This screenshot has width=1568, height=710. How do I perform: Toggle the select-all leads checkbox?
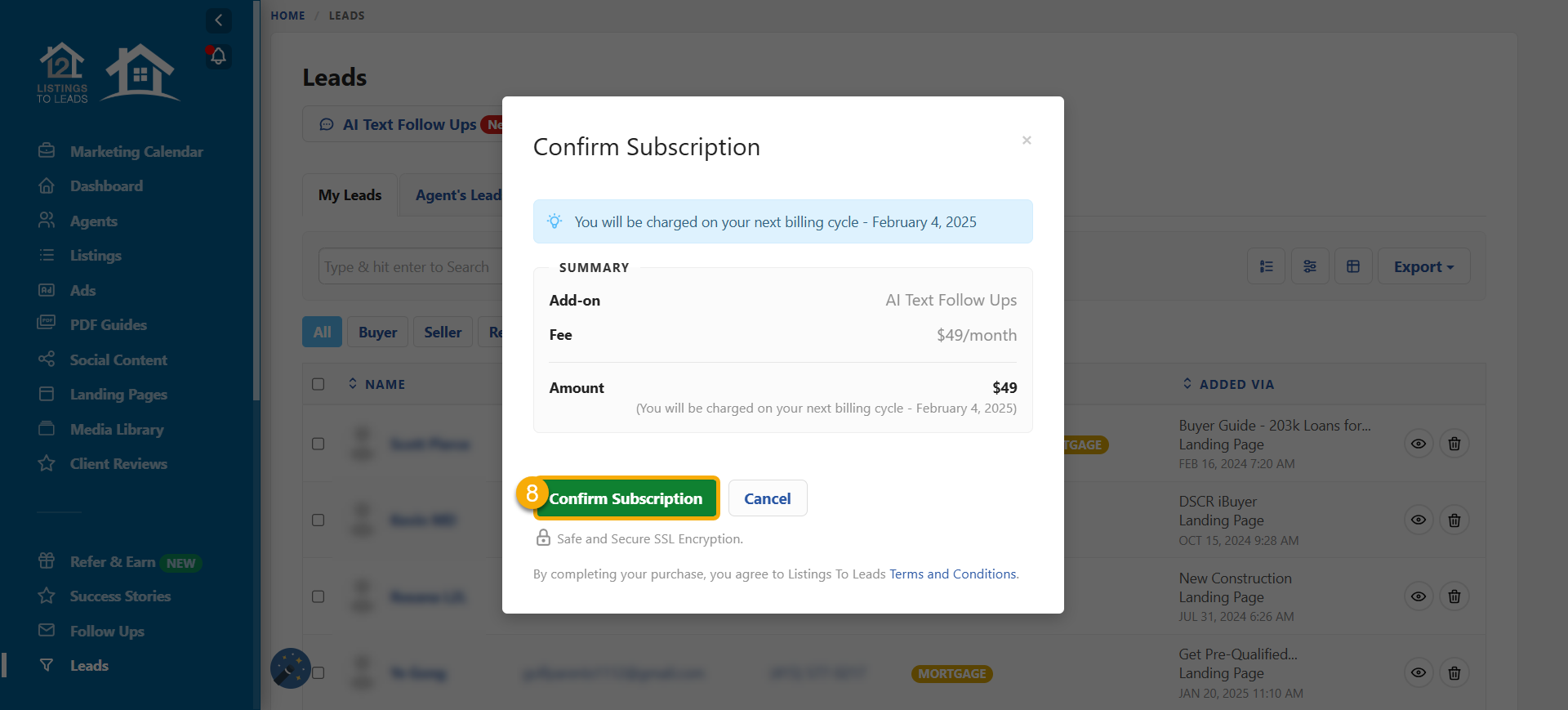click(x=318, y=384)
